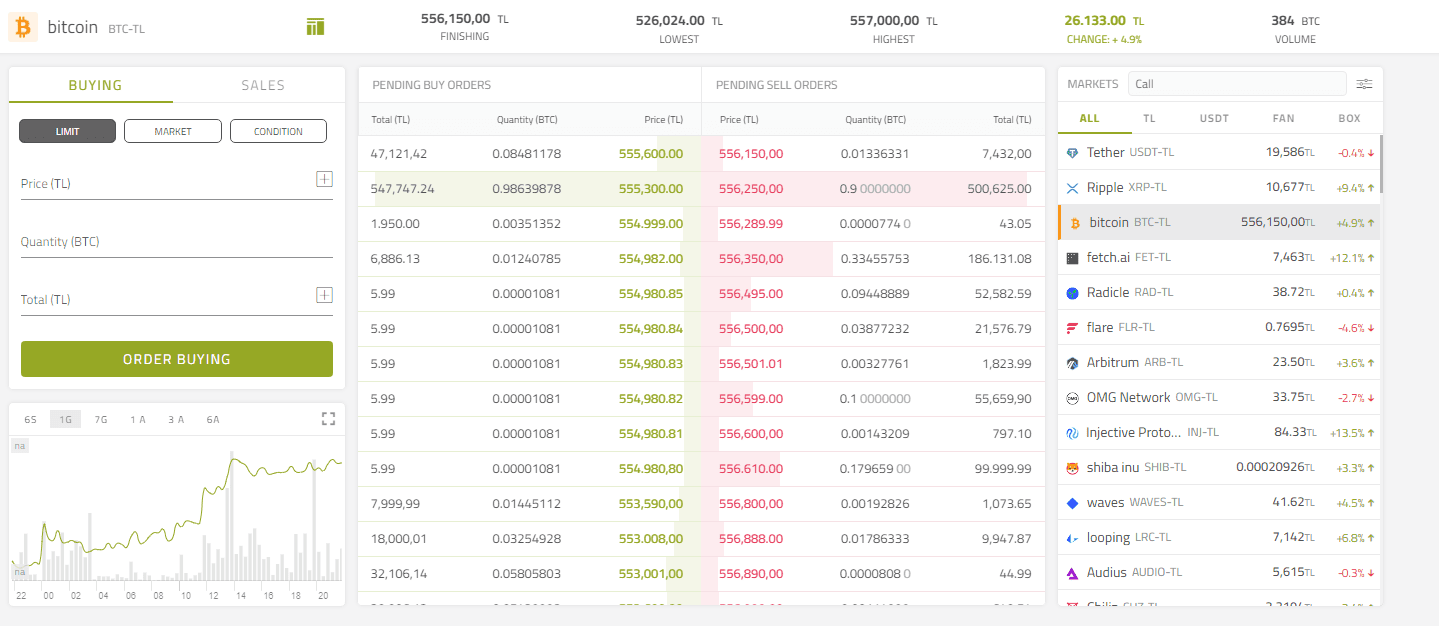The width and height of the screenshot is (1439, 626).
Task: Select the USDT markets tab
Action: tap(1214, 118)
